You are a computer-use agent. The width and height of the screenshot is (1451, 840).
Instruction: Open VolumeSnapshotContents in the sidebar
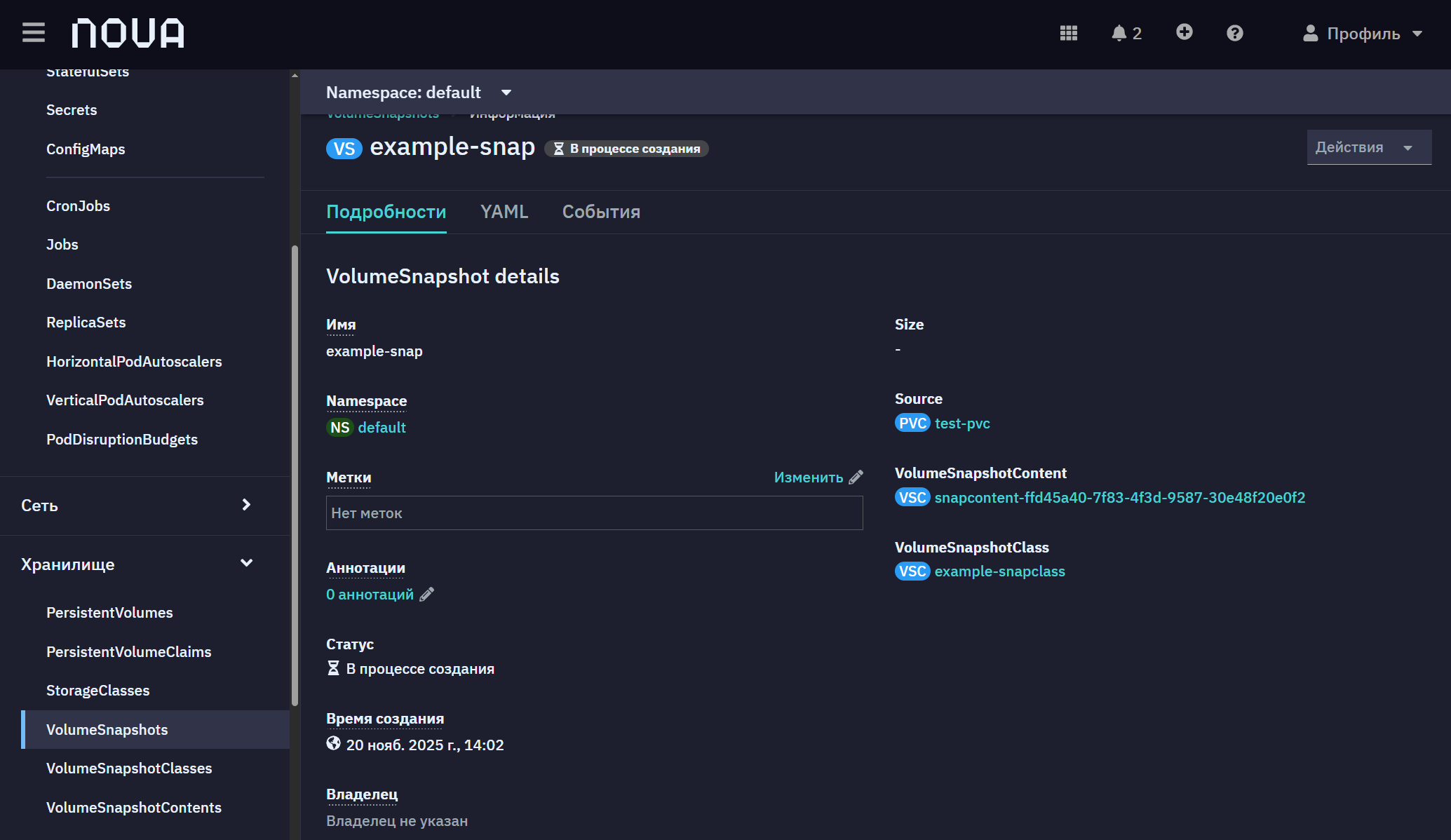click(134, 808)
